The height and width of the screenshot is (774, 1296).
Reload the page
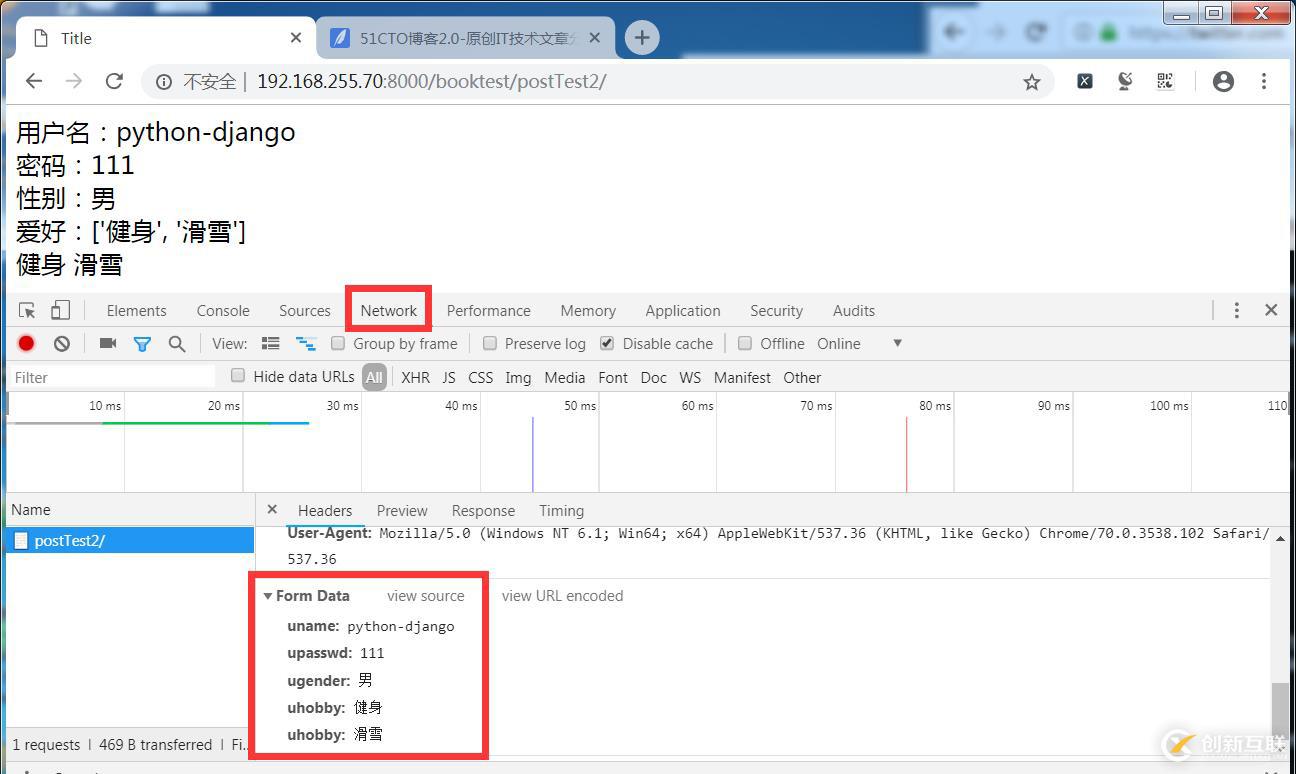pos(114,81)
